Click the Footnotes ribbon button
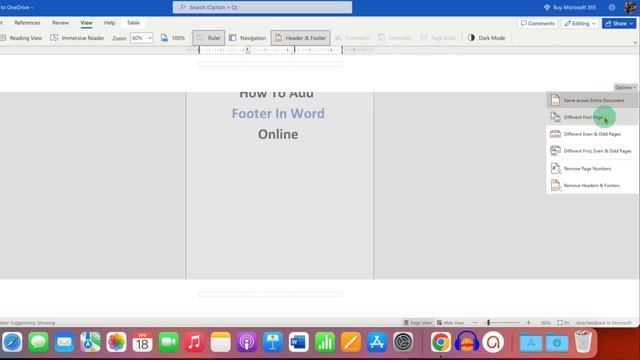Viewport: 640px width, 360px height. 352,38
